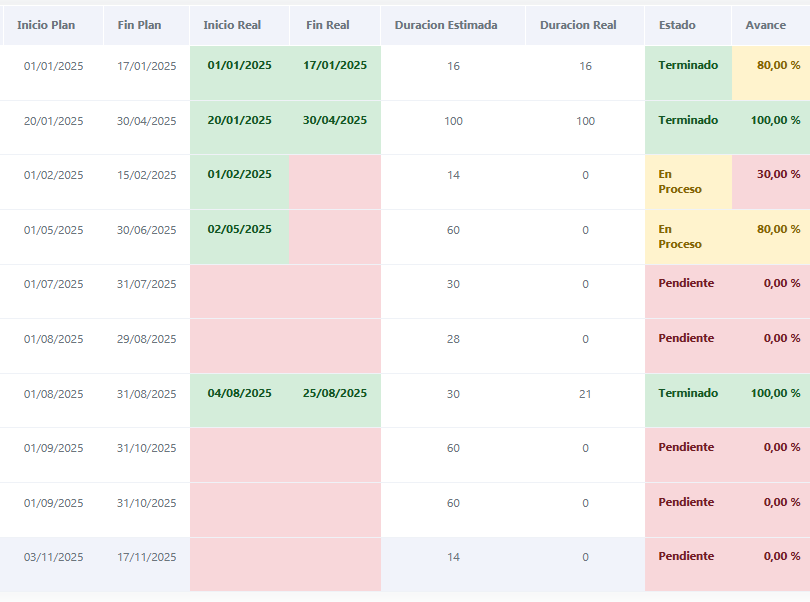Select the Inicio Real column header
The width and height of the screenshot is (810, 602).
[x=232, y=25]
